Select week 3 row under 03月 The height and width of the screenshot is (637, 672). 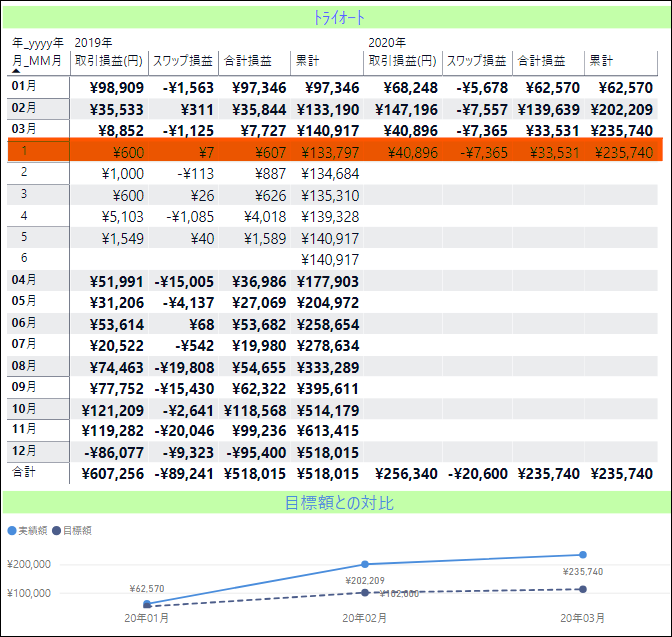24,194
